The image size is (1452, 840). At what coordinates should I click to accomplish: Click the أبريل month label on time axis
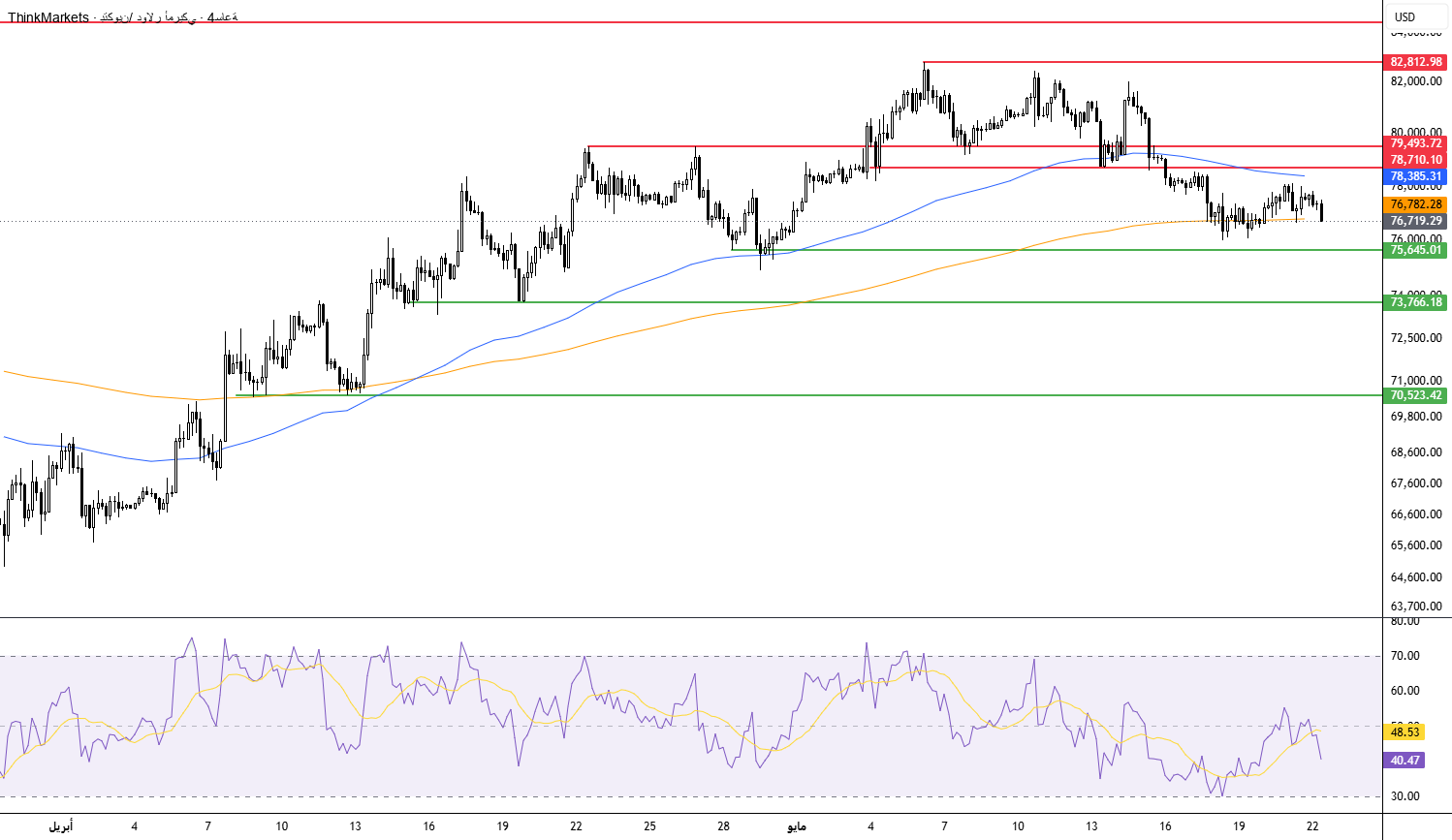60,826
